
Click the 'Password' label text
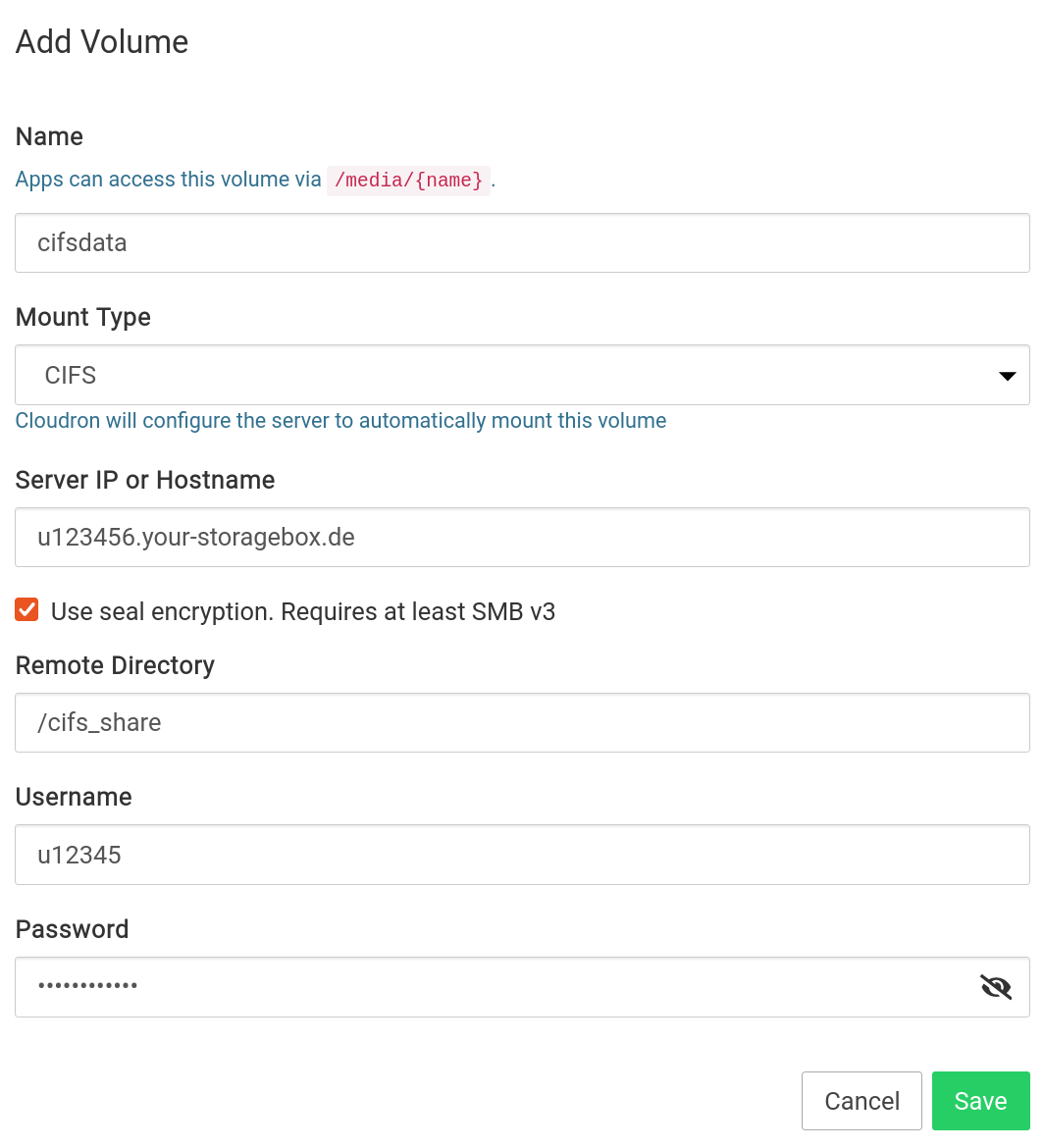coord(73,929)
